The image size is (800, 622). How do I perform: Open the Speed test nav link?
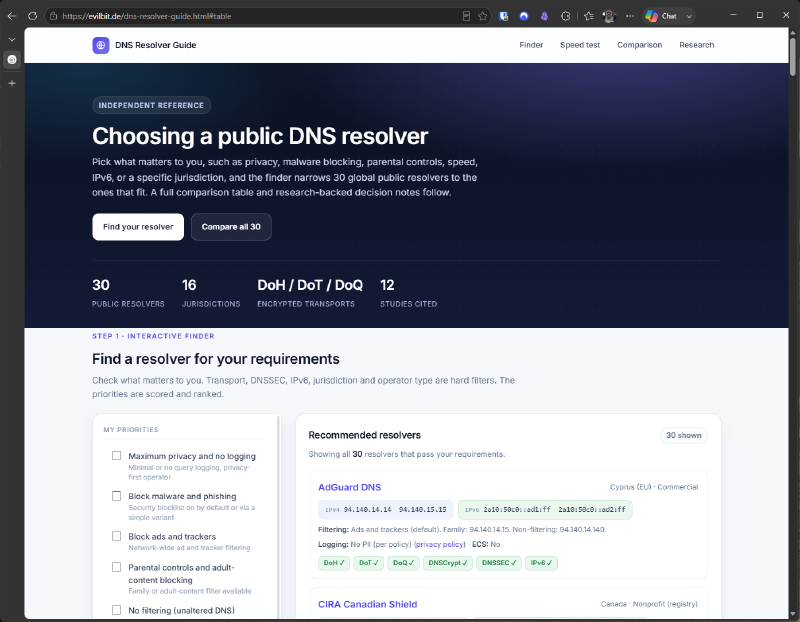pos(580,45)
